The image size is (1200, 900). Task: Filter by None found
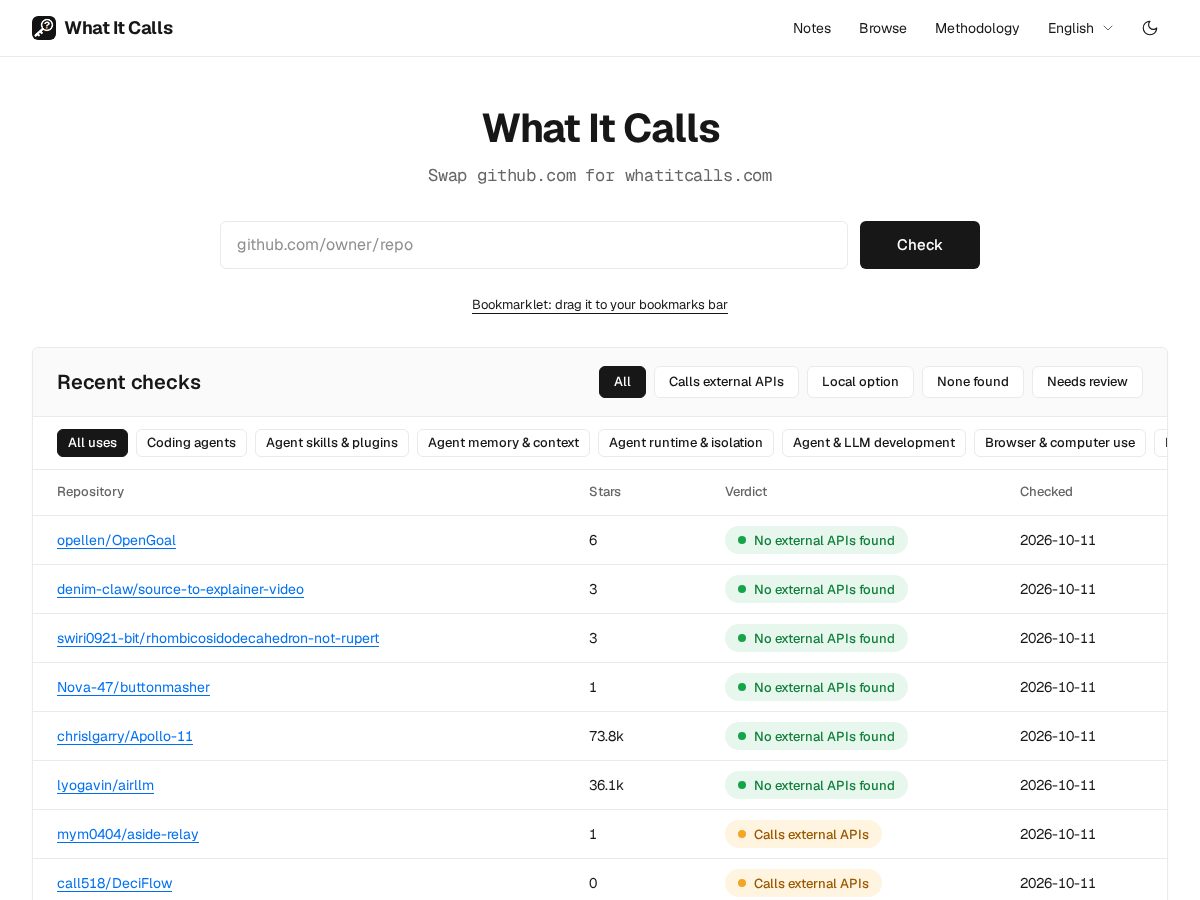(973, 382)
